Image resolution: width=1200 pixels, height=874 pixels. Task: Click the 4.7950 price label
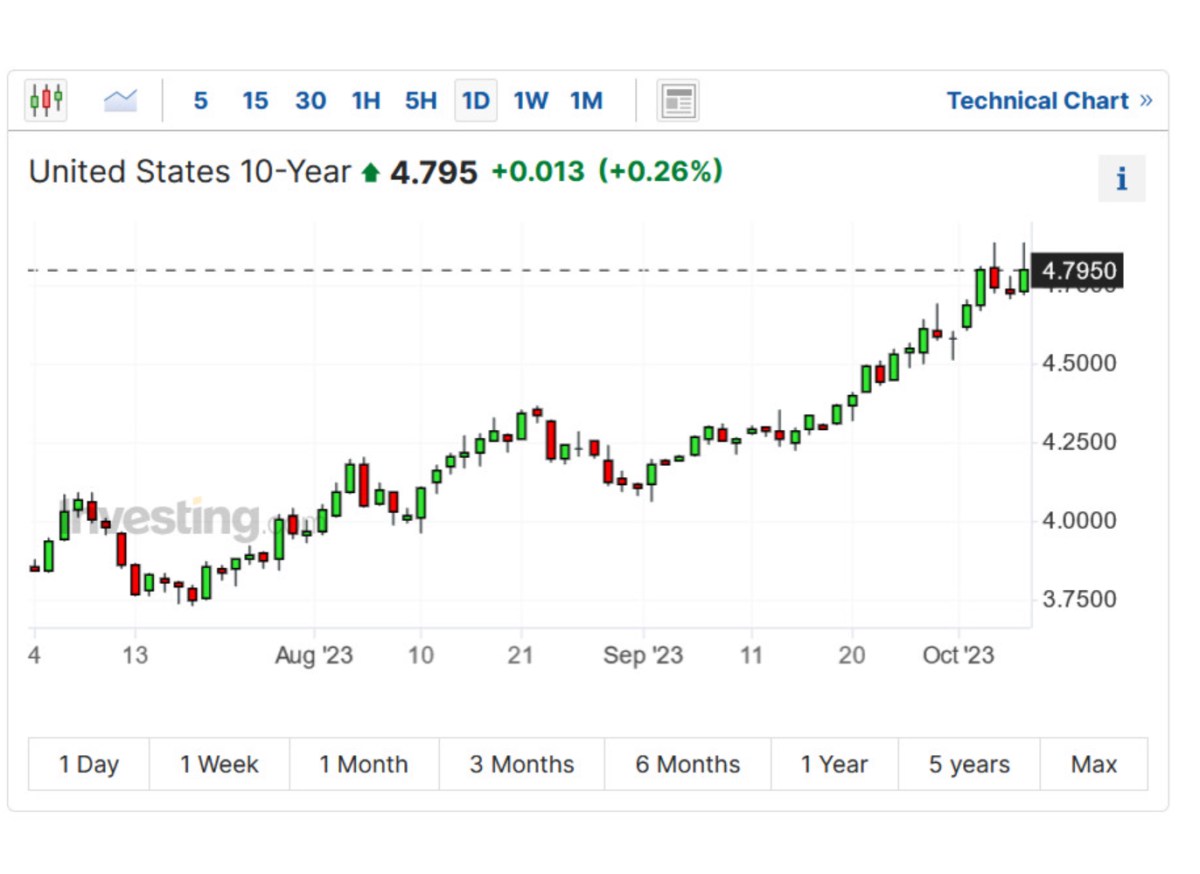pyautogui.click(x=1078, y=271)
